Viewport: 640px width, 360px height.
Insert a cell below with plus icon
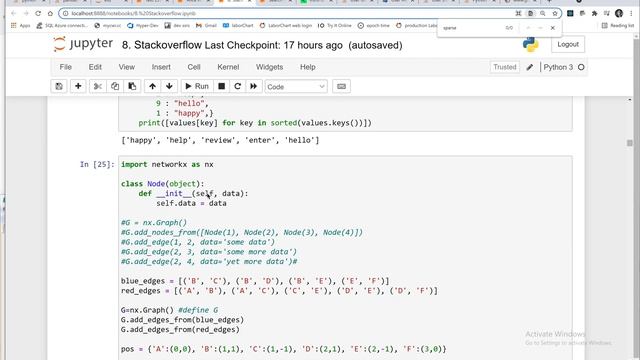[x=78, y=87]
